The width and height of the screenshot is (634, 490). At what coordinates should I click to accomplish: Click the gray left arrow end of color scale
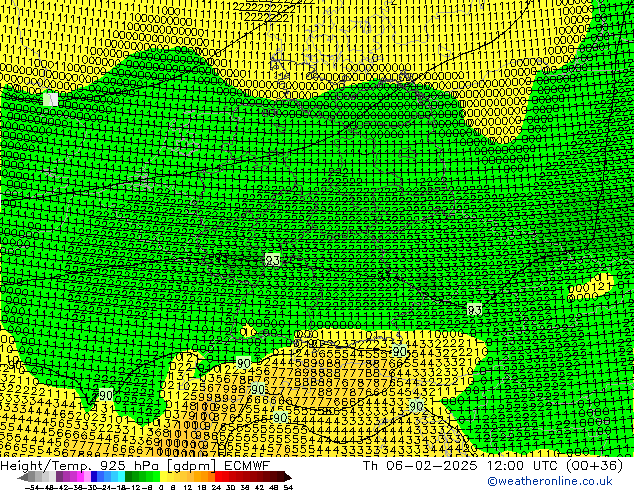[x=23, y=477]
